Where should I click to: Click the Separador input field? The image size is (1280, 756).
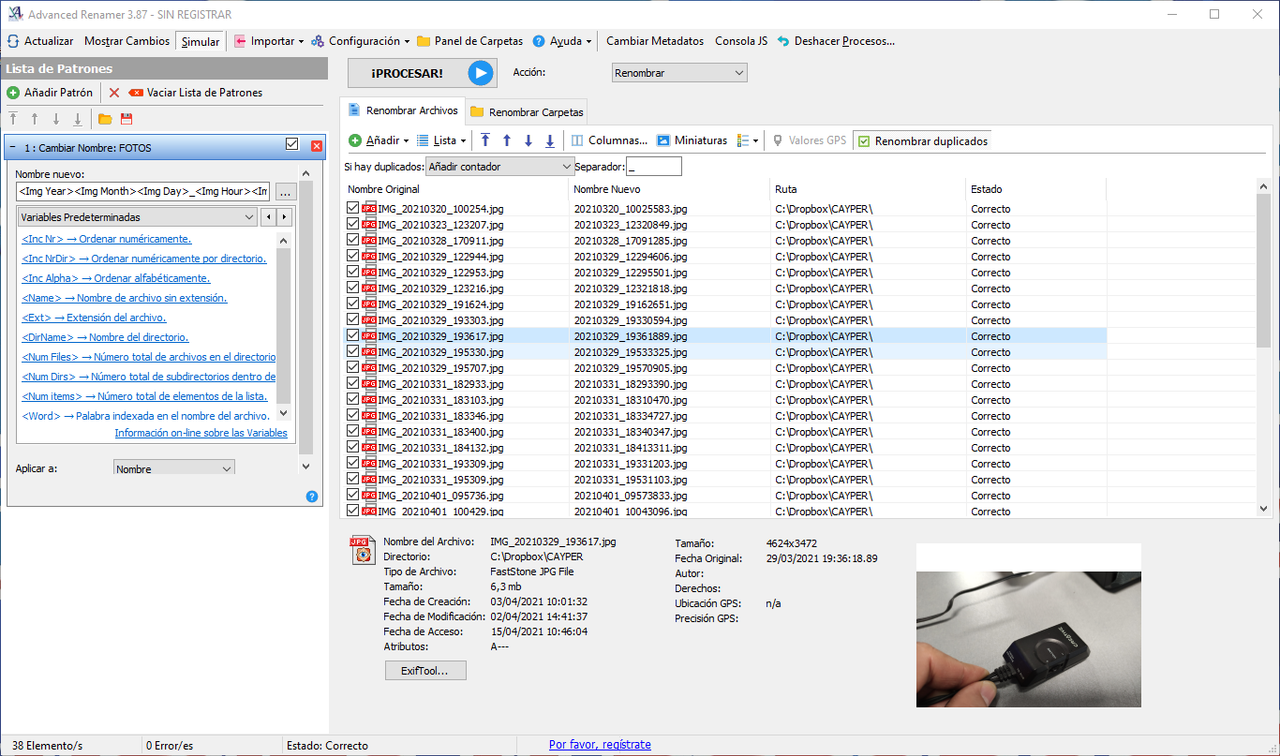654,166
